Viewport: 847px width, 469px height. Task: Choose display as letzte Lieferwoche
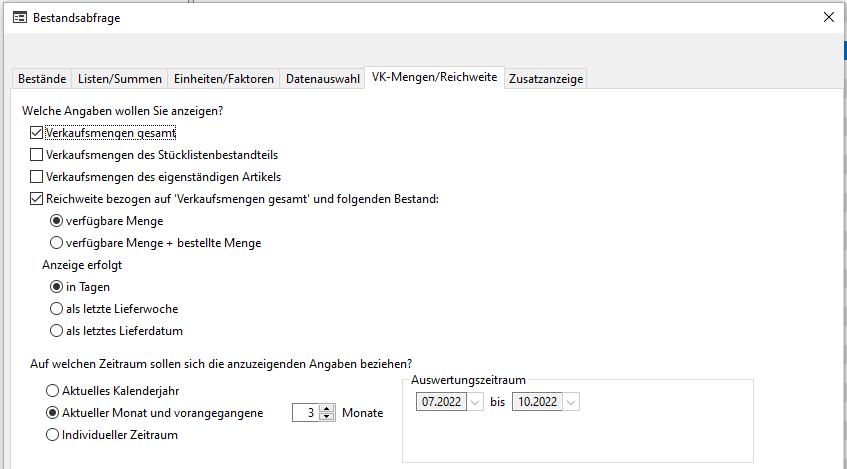(x=57, y=309)
